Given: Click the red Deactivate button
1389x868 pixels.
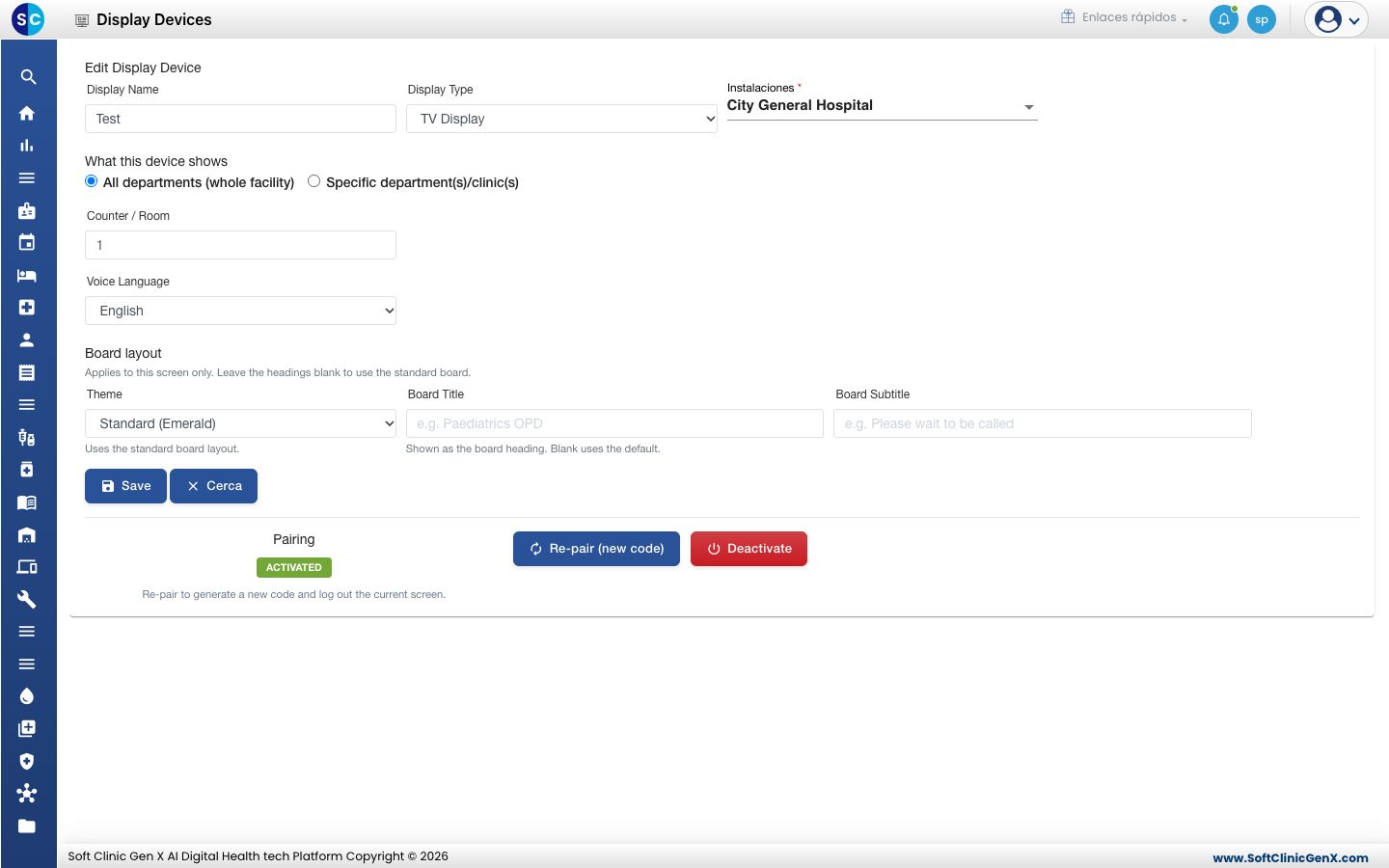Looking at the screenshot, I should pyautogui.click(x=749, y=549).
